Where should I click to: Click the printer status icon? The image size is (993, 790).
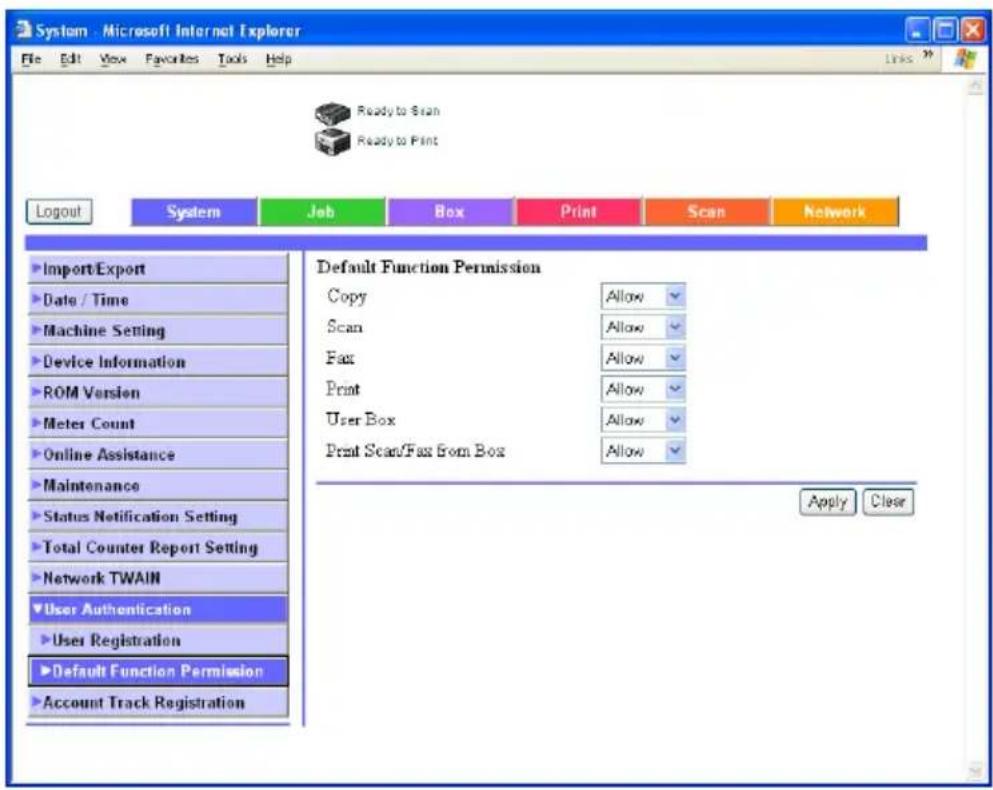click(x=332, y=142)
